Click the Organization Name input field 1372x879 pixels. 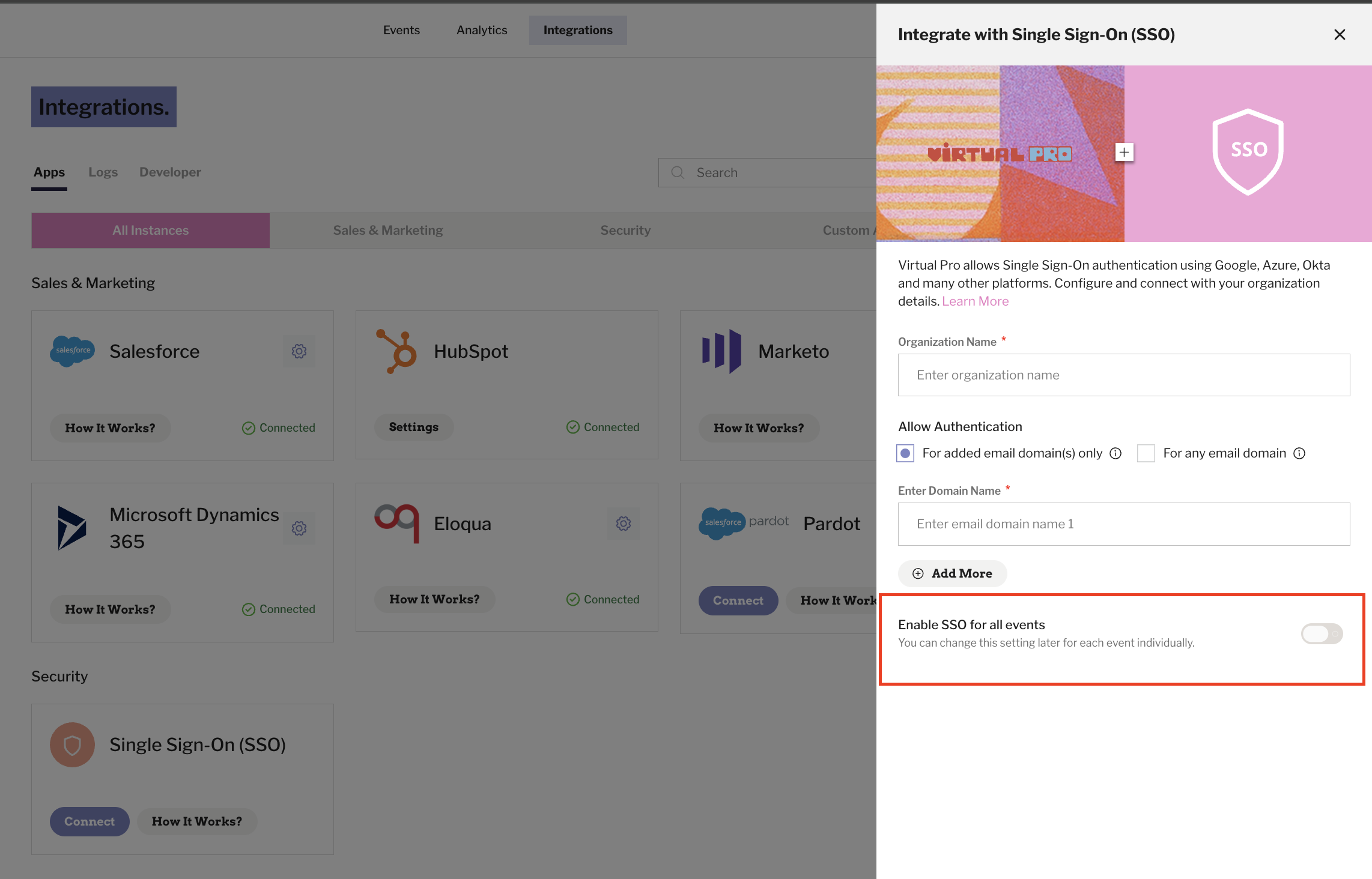point(1124,375)
